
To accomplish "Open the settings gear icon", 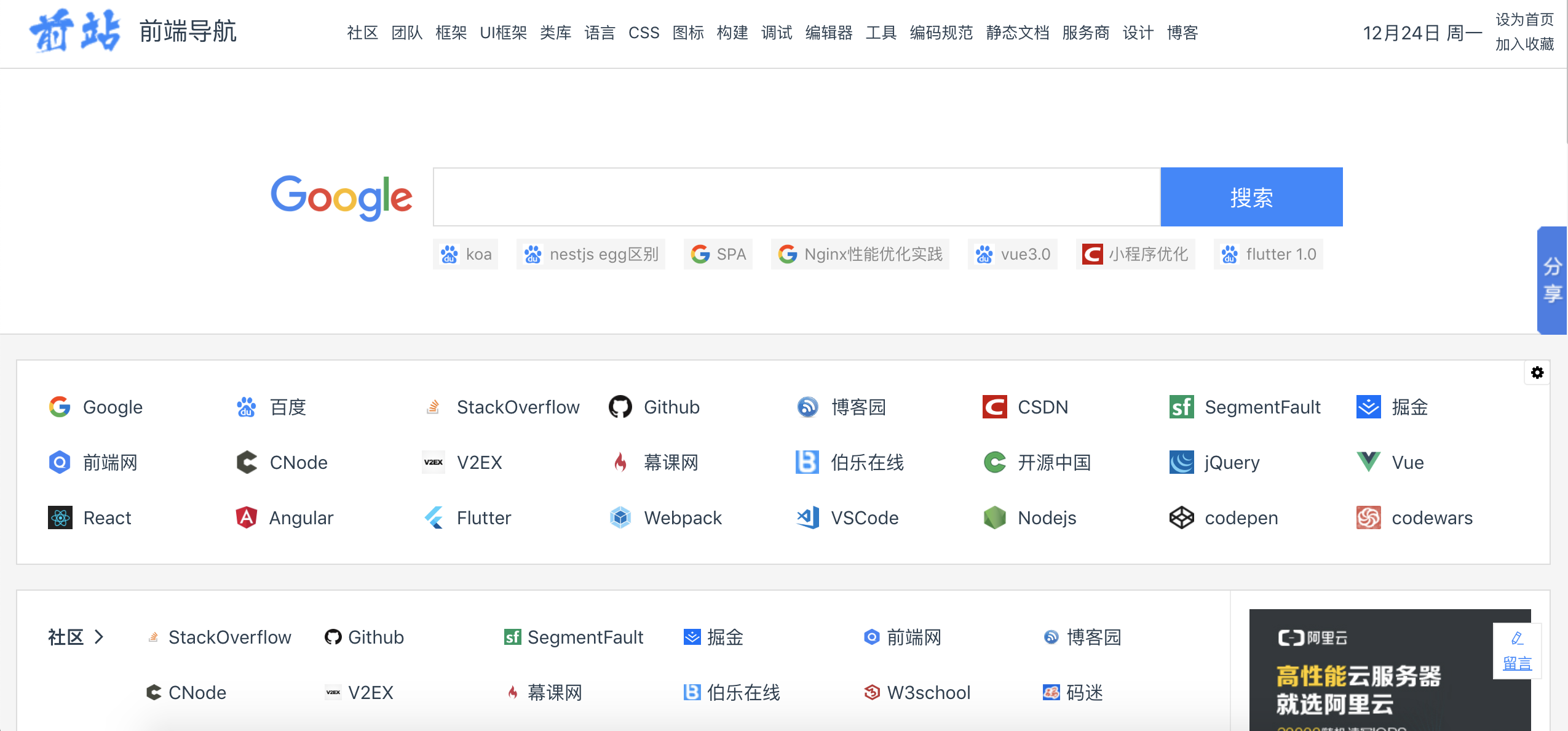I will coord(1537,372).
